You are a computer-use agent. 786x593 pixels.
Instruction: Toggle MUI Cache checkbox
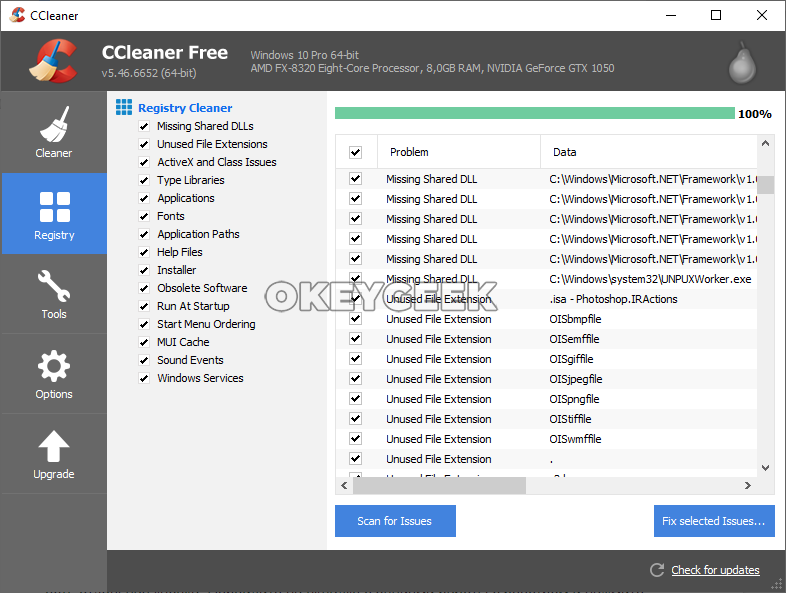point(144,343)
